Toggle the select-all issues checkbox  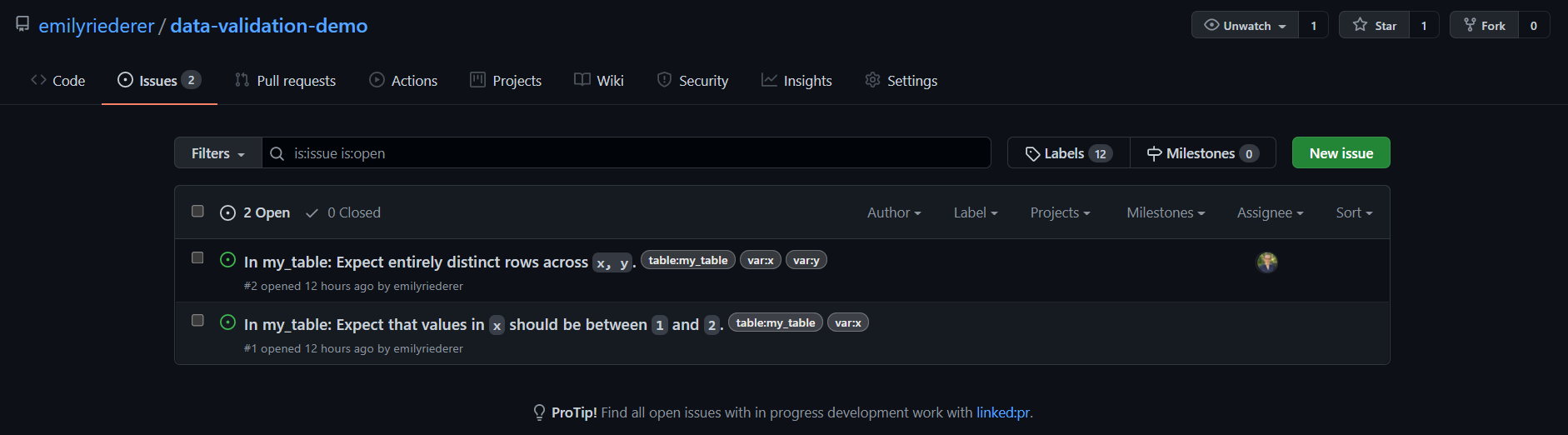(x=197, y=211)
